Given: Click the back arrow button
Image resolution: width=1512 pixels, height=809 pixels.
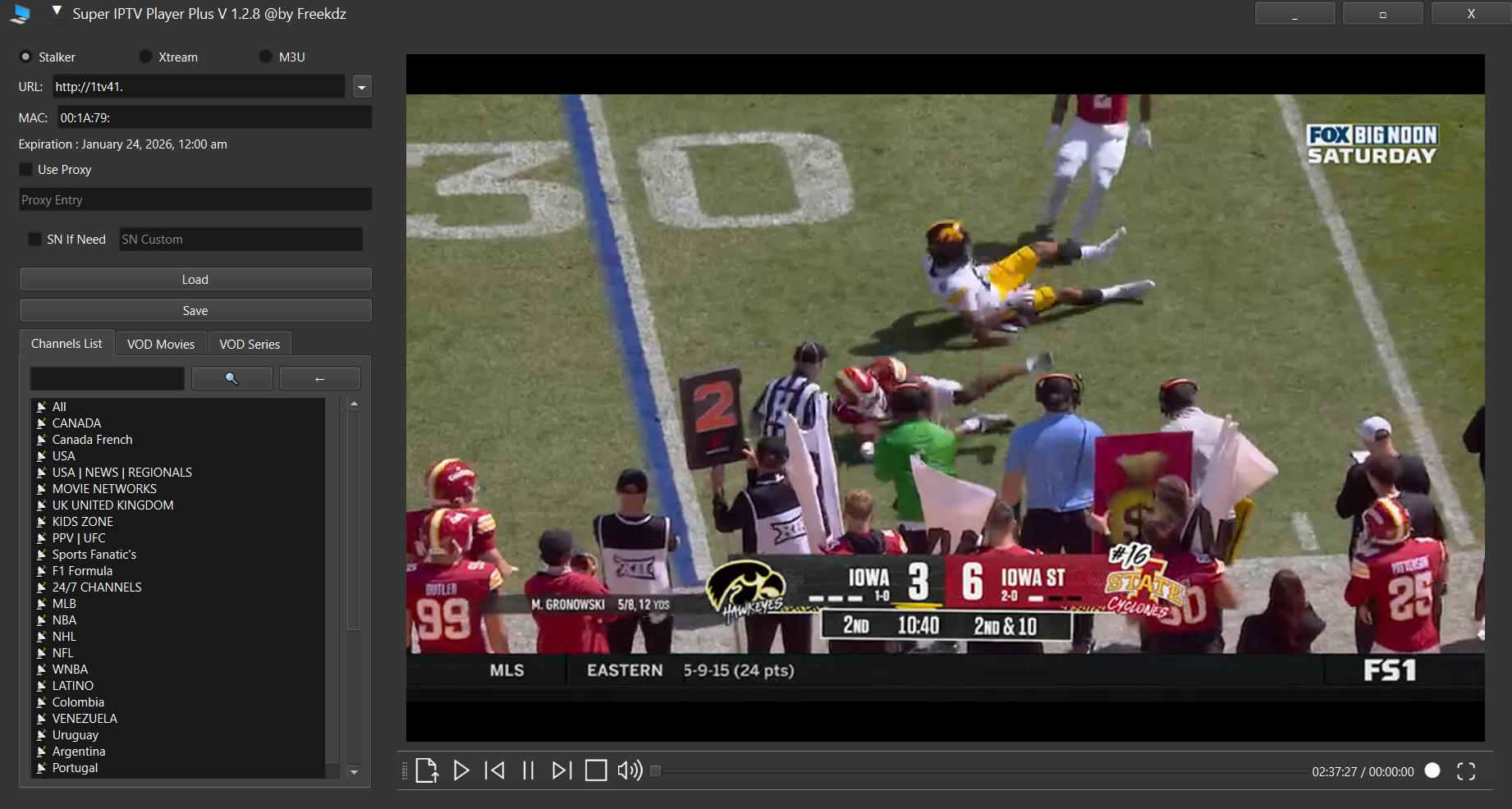Looking at the screenshot, I should [x=320, y=378].
